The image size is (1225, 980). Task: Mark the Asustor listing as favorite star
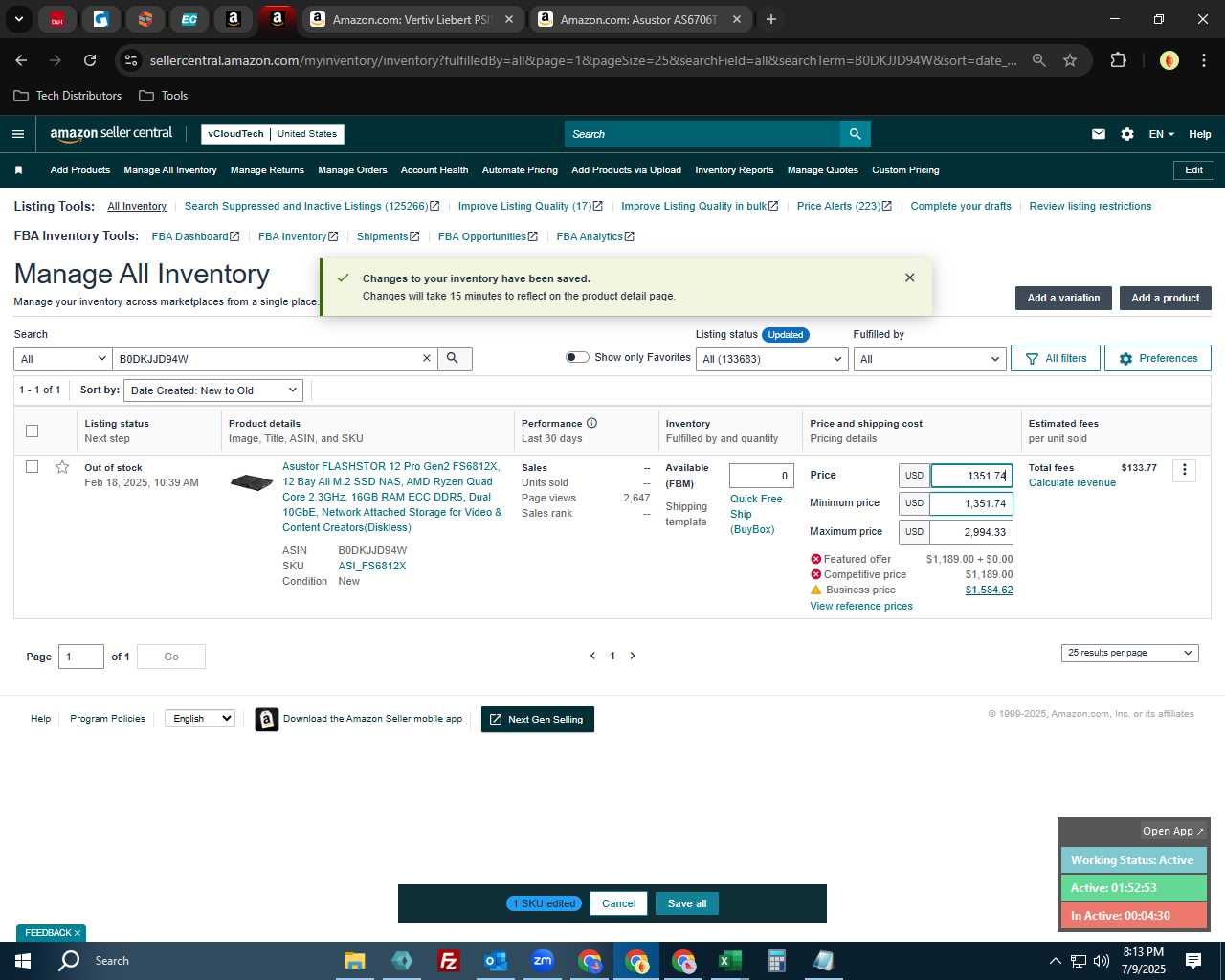click(x=62, y=467)
